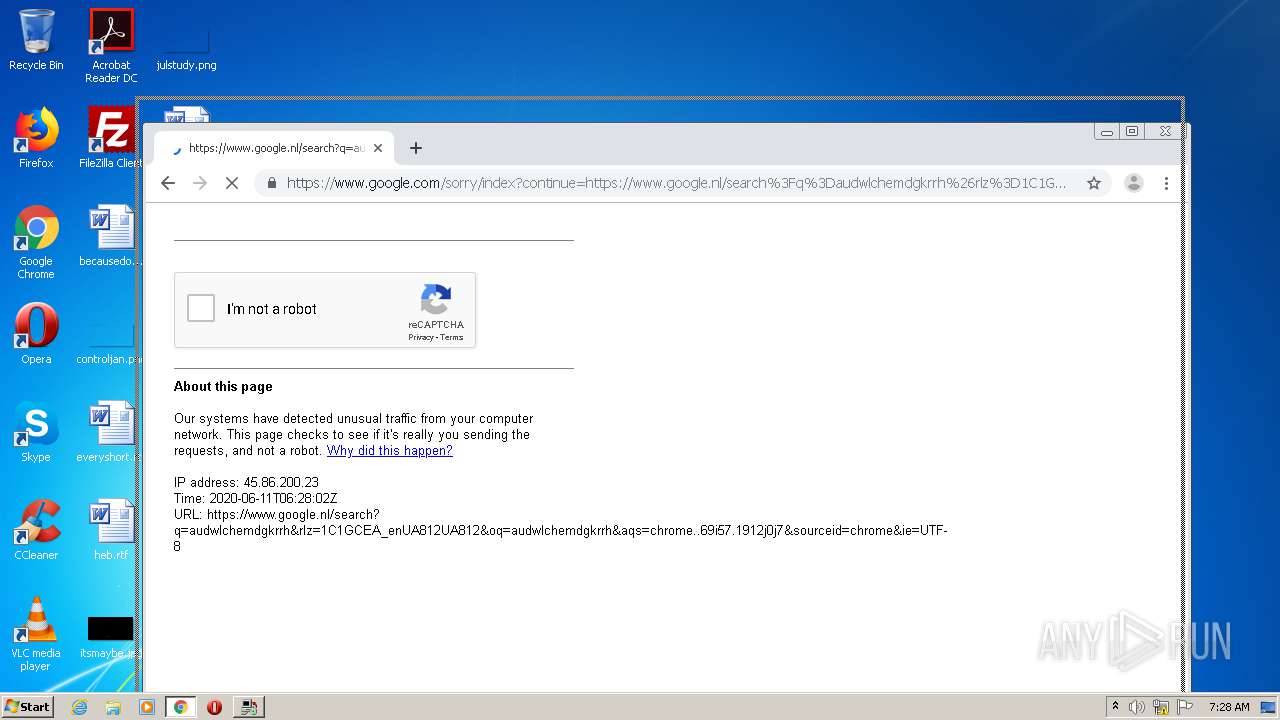The image size is (1280, 720).
Task: View site security lock information
Action: click(271, 183)
